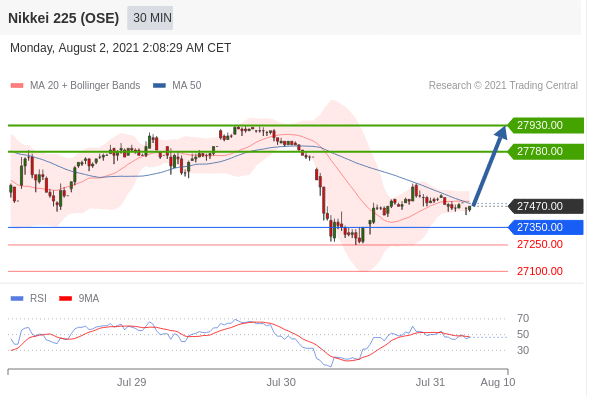Click the 27780.00 green resistance label

tap(546, 151)
